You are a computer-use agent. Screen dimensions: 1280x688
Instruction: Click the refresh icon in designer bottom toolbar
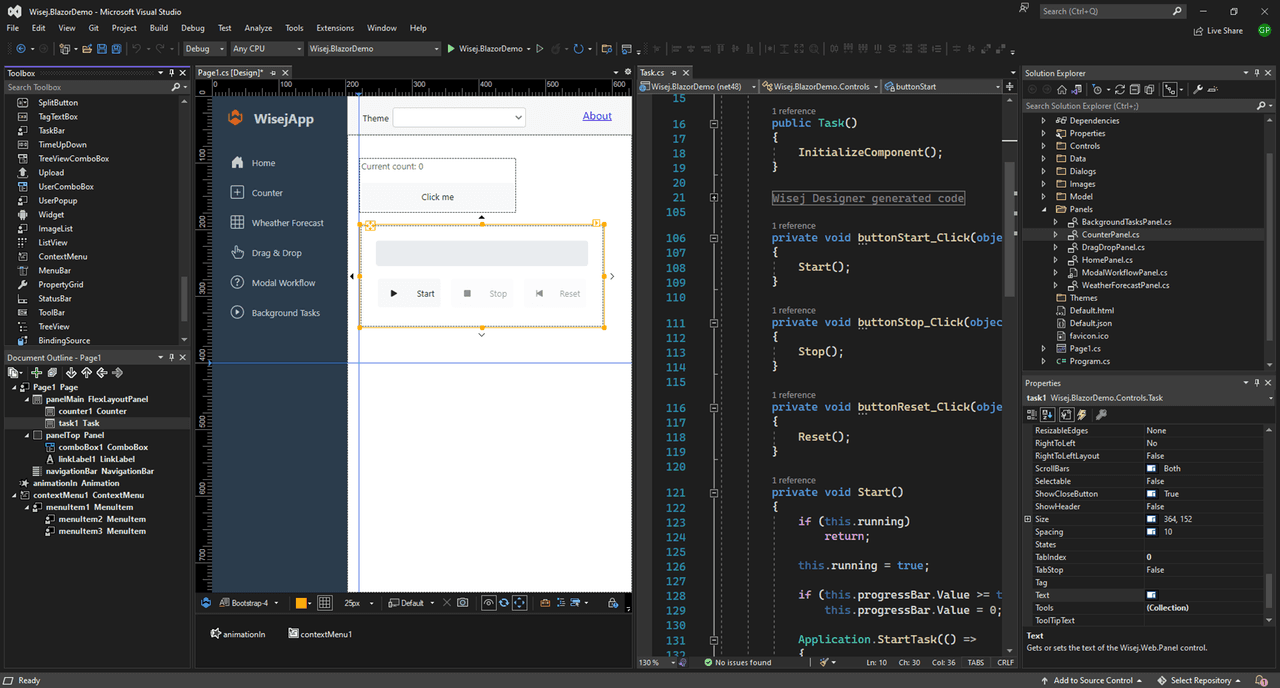tap(504, 603)
